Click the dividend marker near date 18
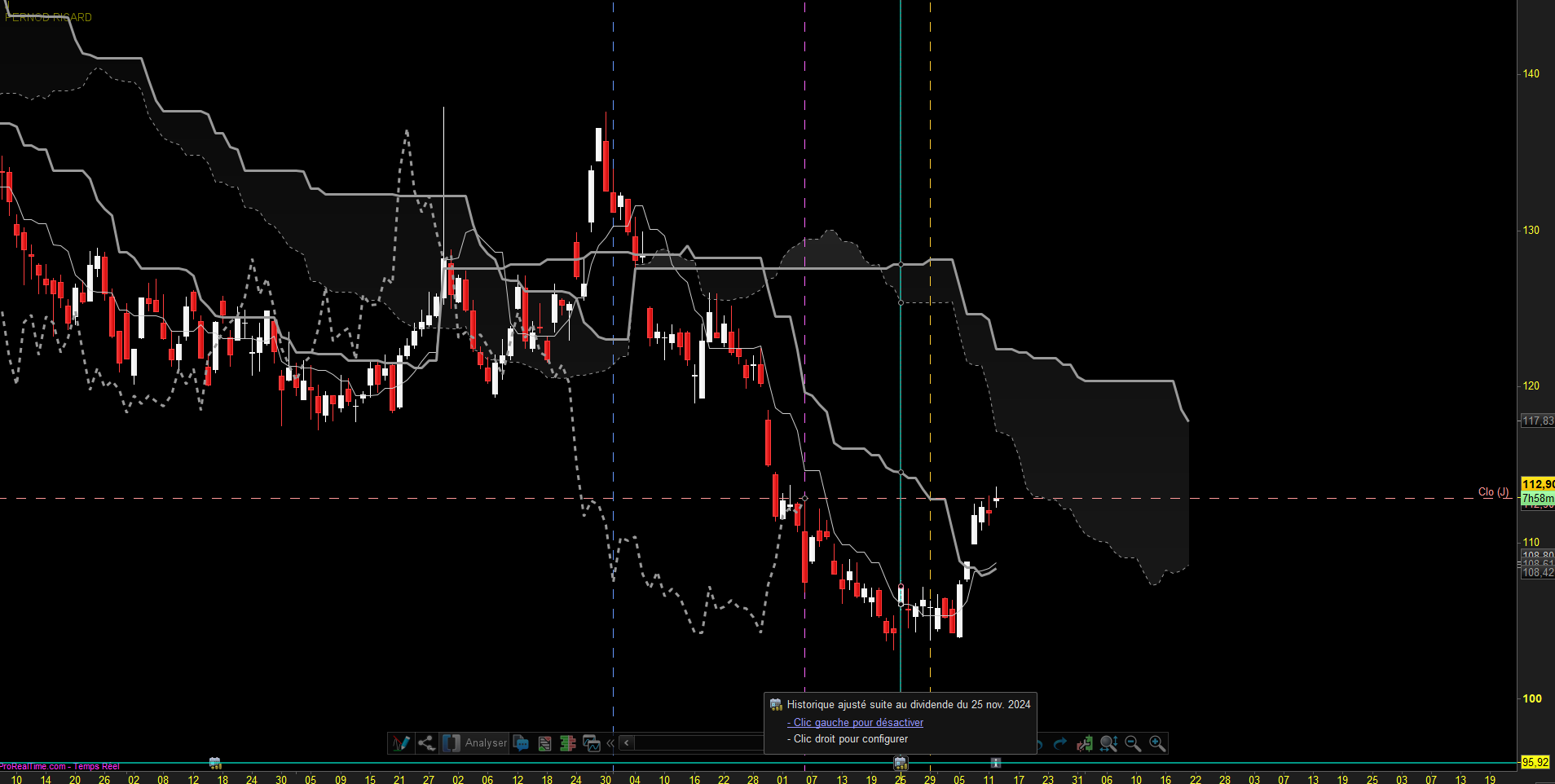This screenshot has width=1555, height=784. point(215,763)
